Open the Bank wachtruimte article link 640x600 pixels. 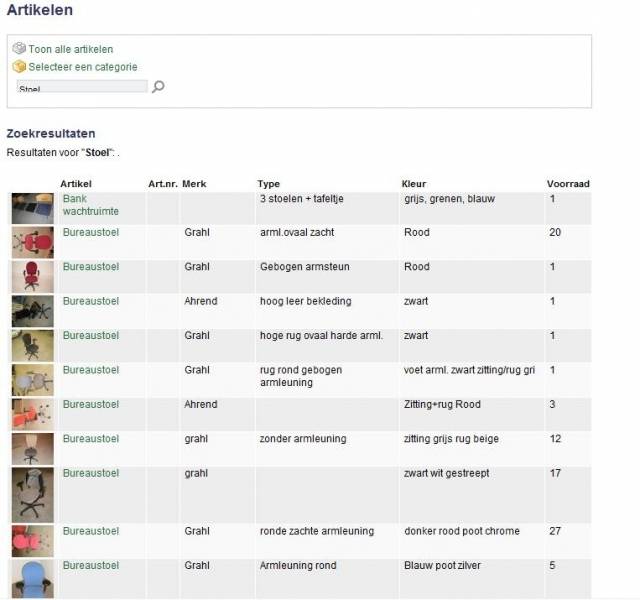(91, 205)
